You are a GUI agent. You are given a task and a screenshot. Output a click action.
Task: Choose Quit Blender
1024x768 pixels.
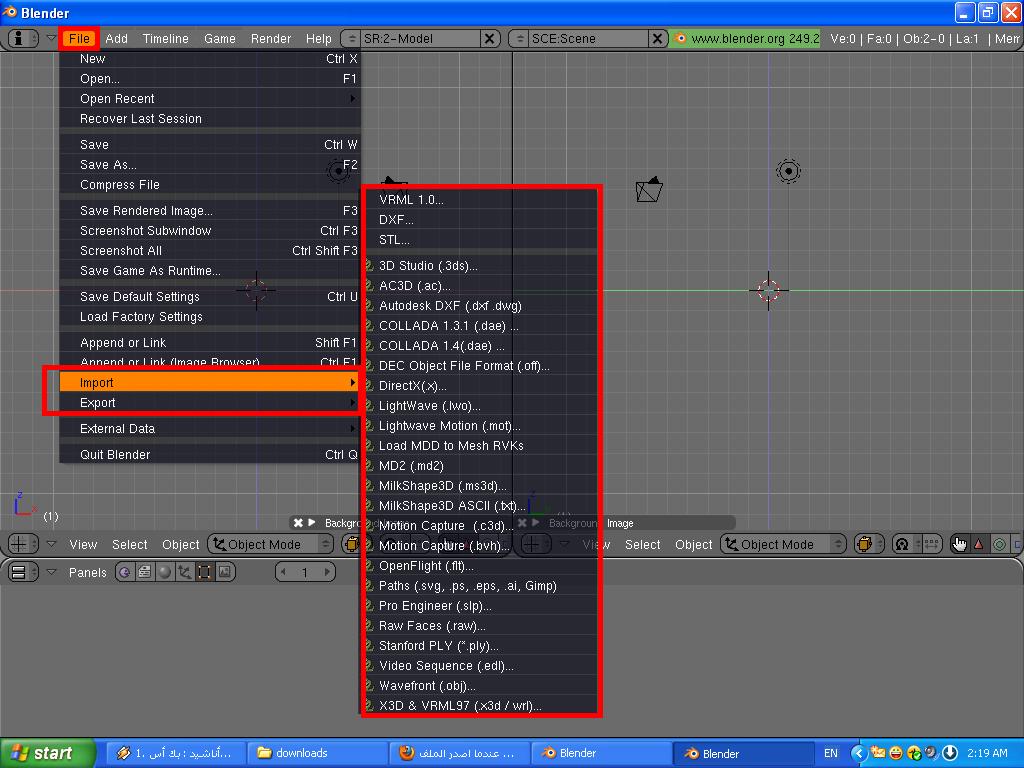[x=210, y=455]
